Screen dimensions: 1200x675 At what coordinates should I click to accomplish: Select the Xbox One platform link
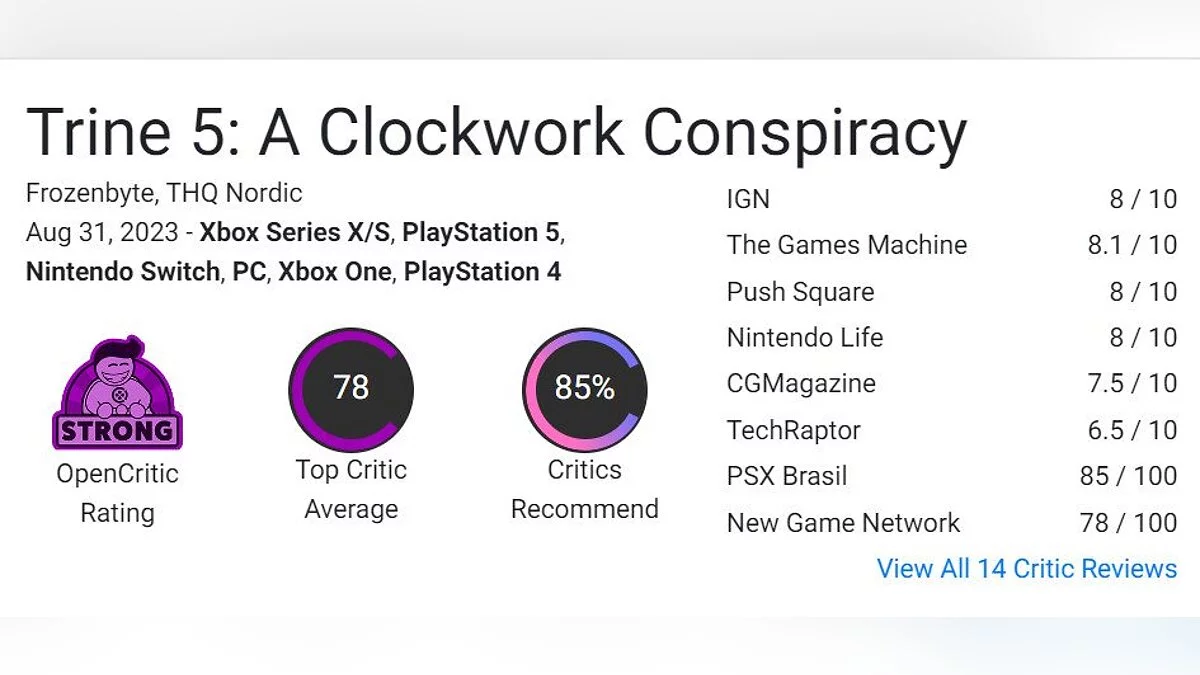tap(334, 272)
